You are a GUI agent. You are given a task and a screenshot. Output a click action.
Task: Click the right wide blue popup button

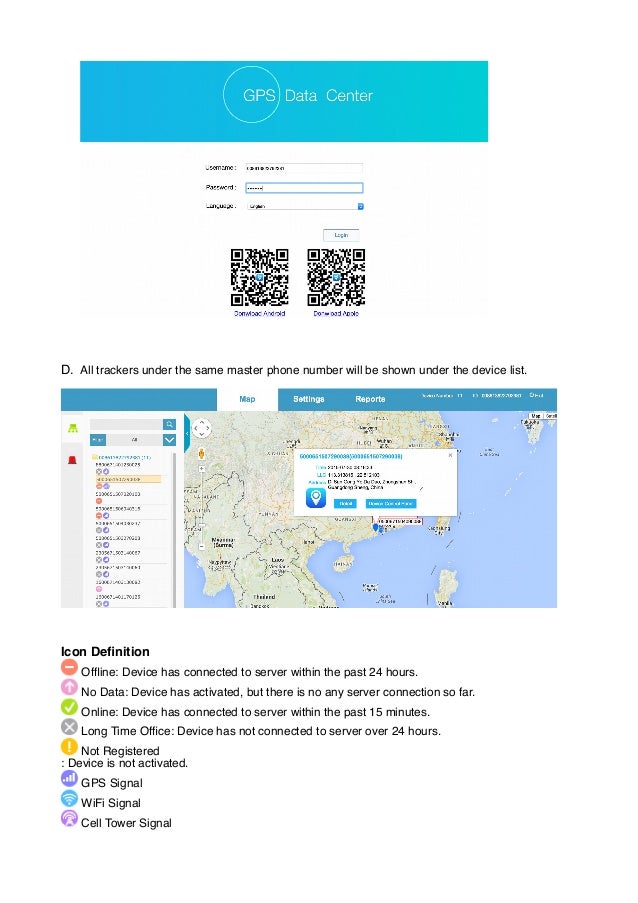[391, 503]
